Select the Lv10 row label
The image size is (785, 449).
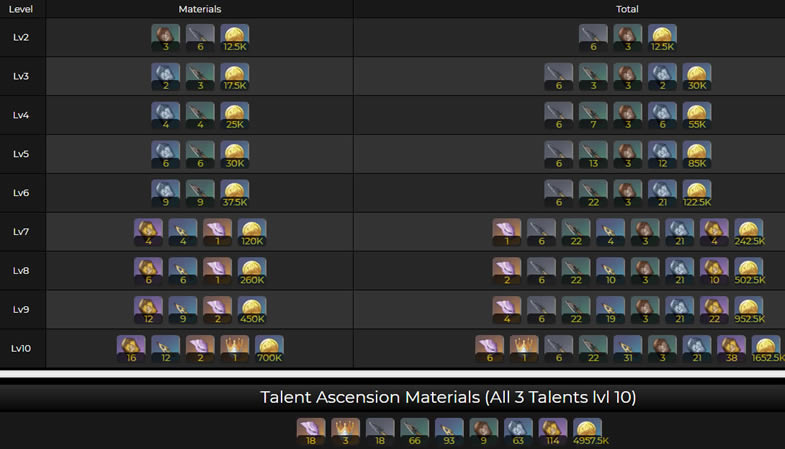(x=21, y=350)
